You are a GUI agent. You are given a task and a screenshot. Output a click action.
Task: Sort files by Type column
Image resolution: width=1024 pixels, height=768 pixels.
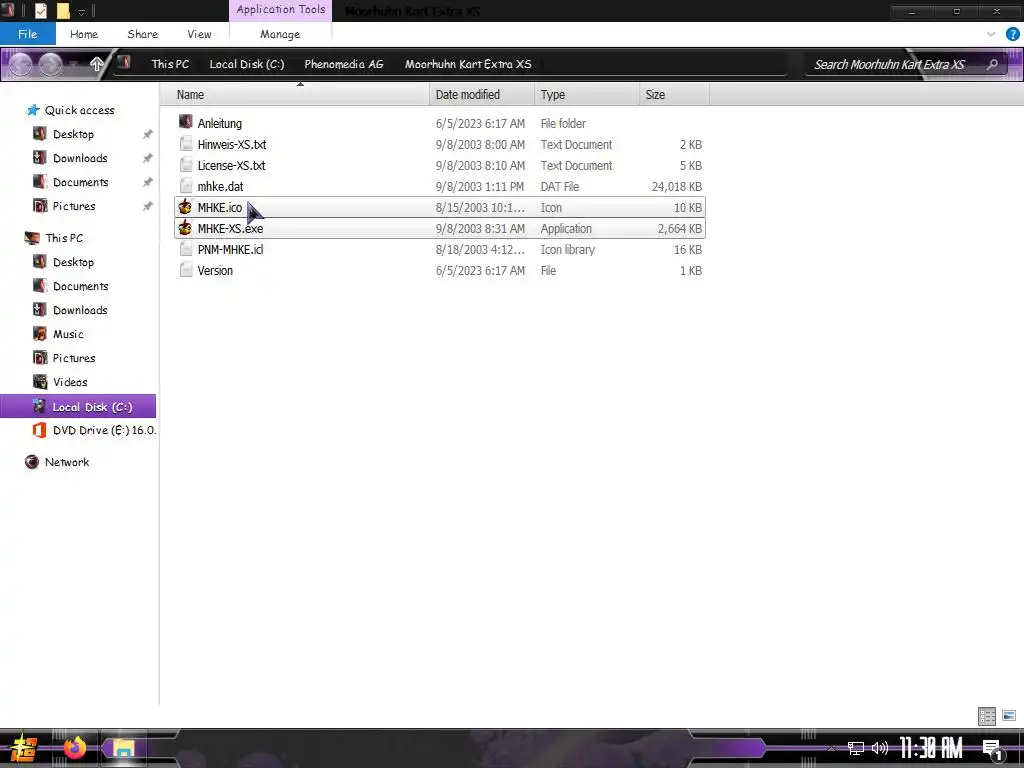point(586,95)
